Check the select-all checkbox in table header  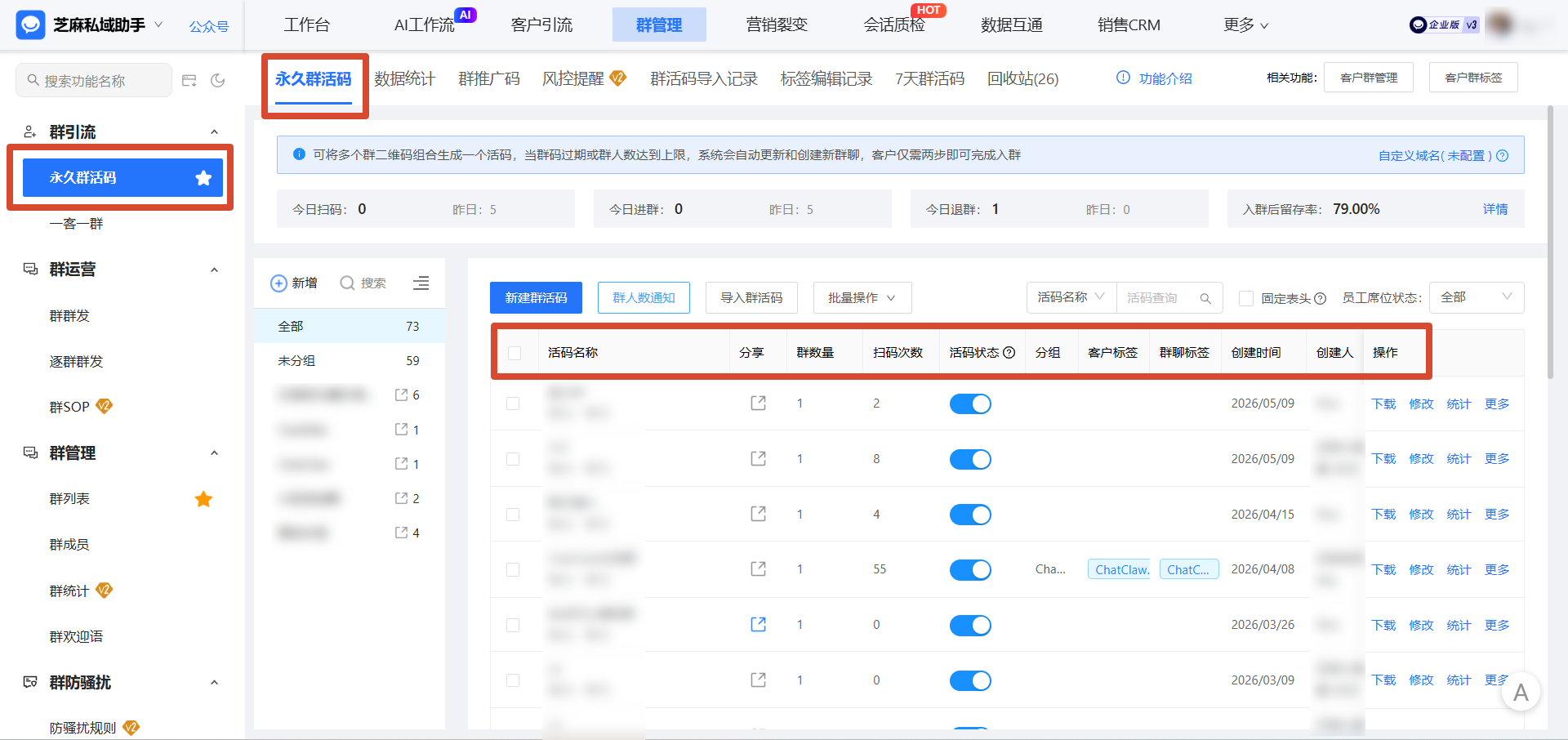click(x=514, y=353)
